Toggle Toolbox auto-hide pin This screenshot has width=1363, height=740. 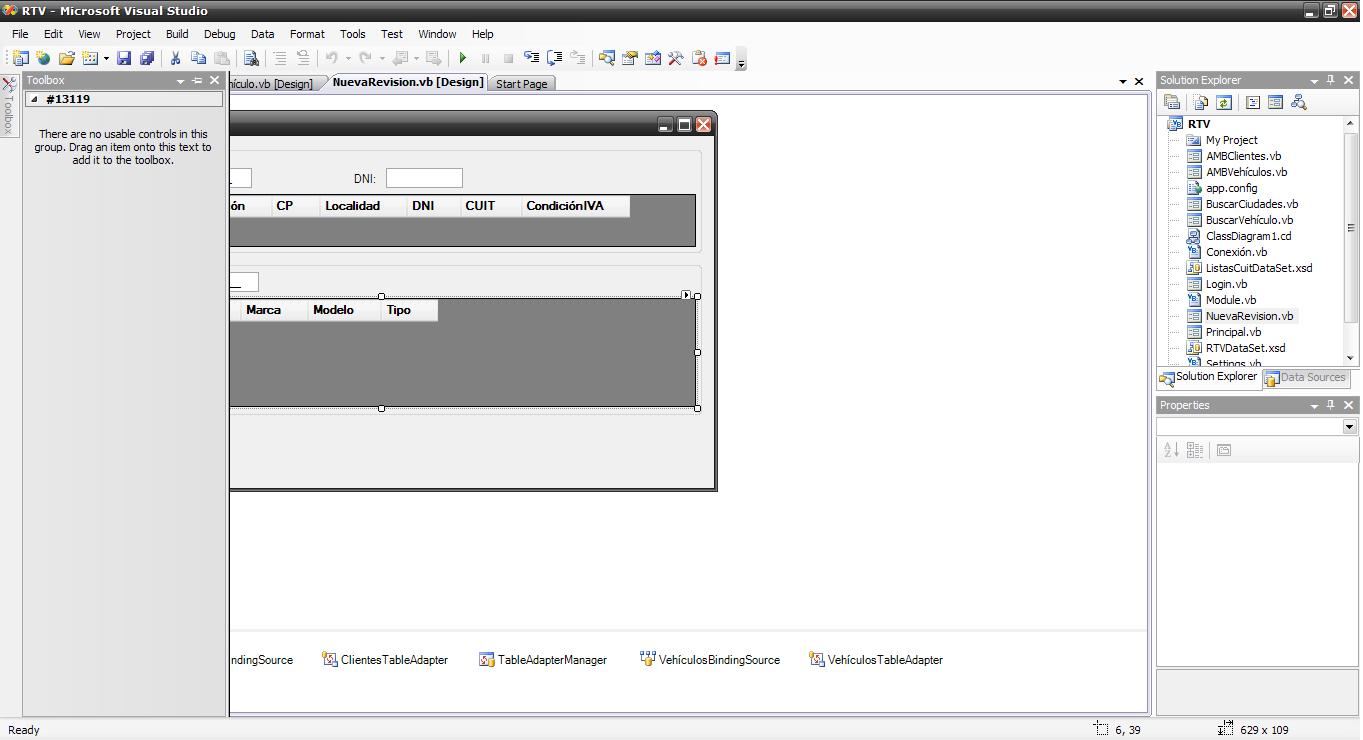pyautogui.click(x=197, y=80)
